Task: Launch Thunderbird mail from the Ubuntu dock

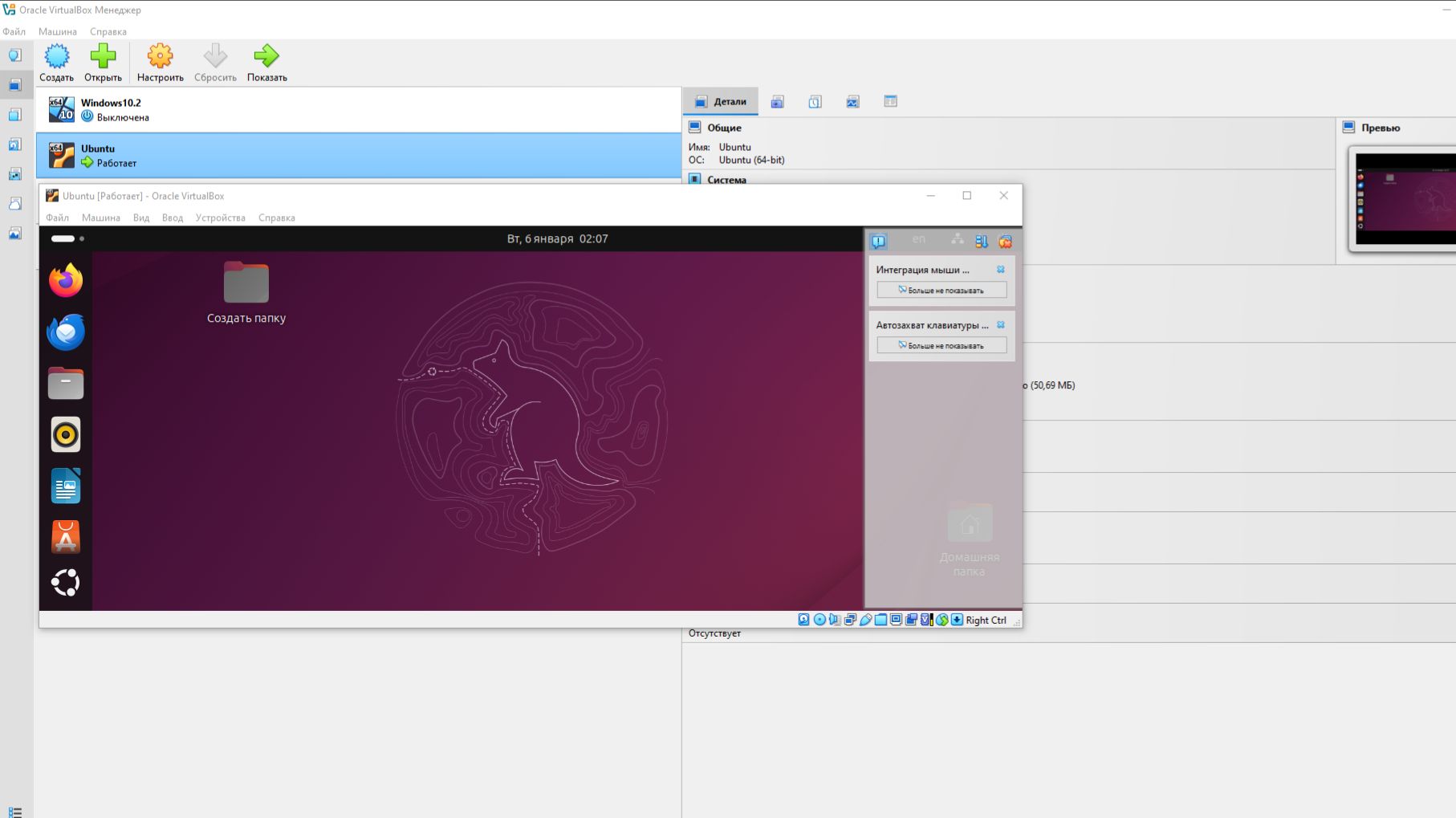Action: click(66, 332)
